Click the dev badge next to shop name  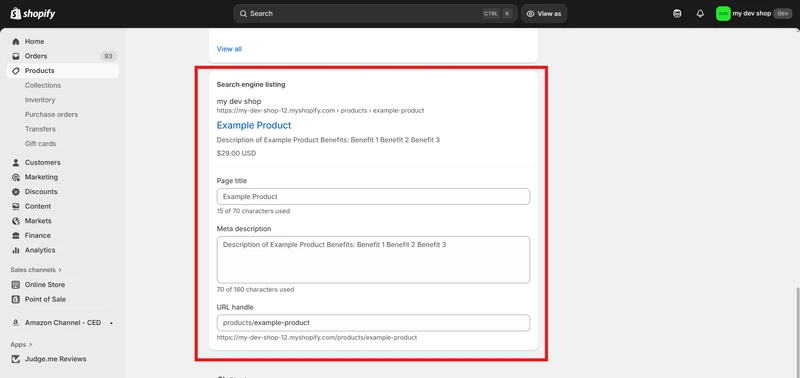tap(783, 14)
